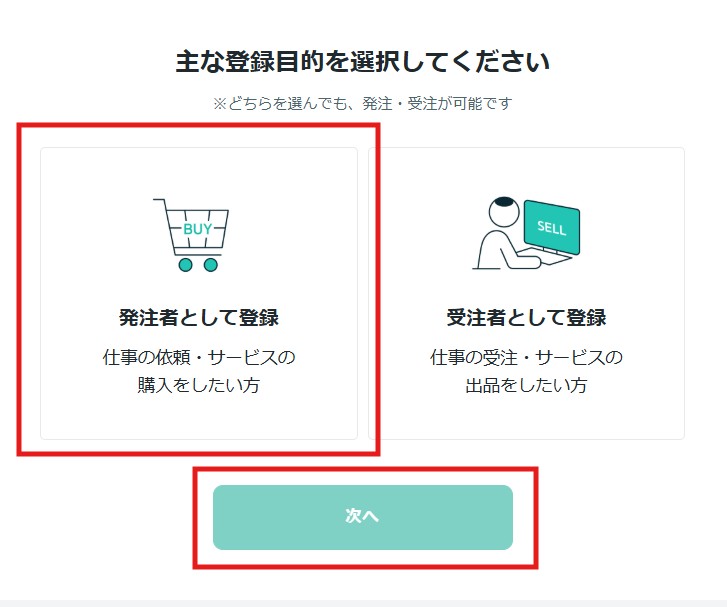727x607 pixels.
Task: Click the left green cart wheel
Action: 185,265
